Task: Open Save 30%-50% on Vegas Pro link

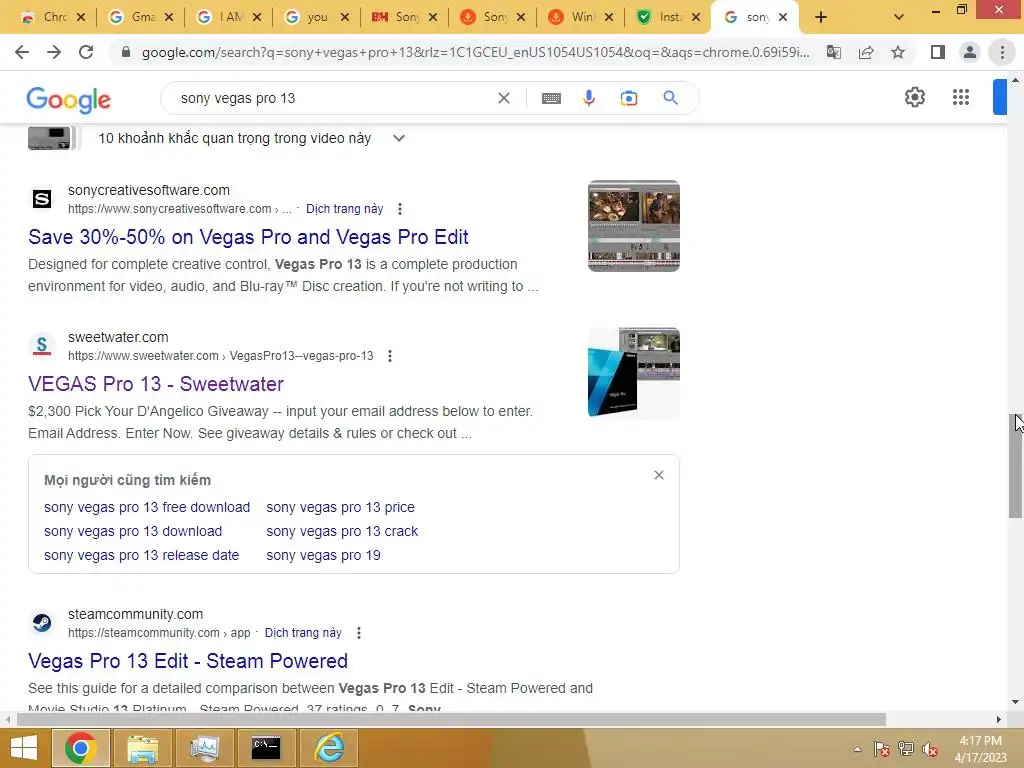Action: click(x=248, y=237)
